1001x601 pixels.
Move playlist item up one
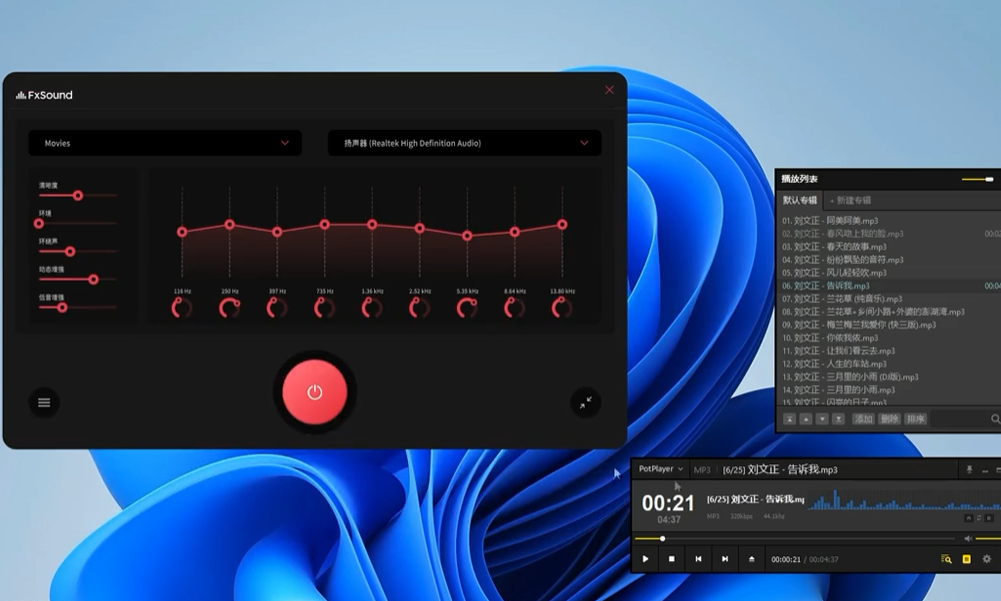(x=806, y=419)
